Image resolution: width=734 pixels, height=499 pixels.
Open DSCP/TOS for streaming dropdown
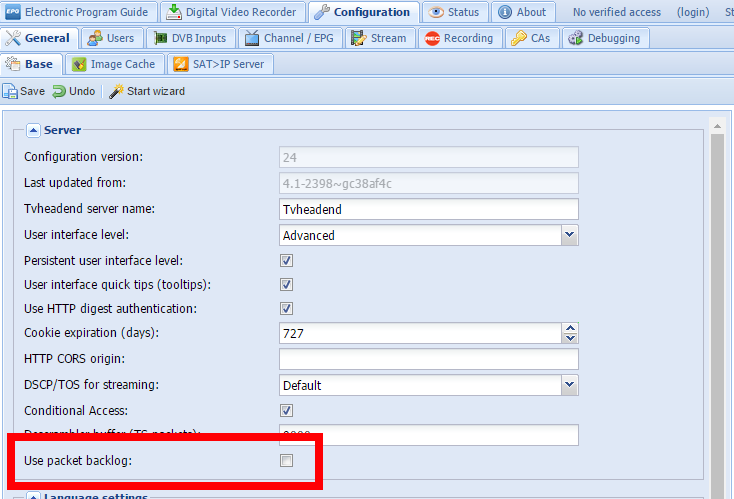pos(569,385)
